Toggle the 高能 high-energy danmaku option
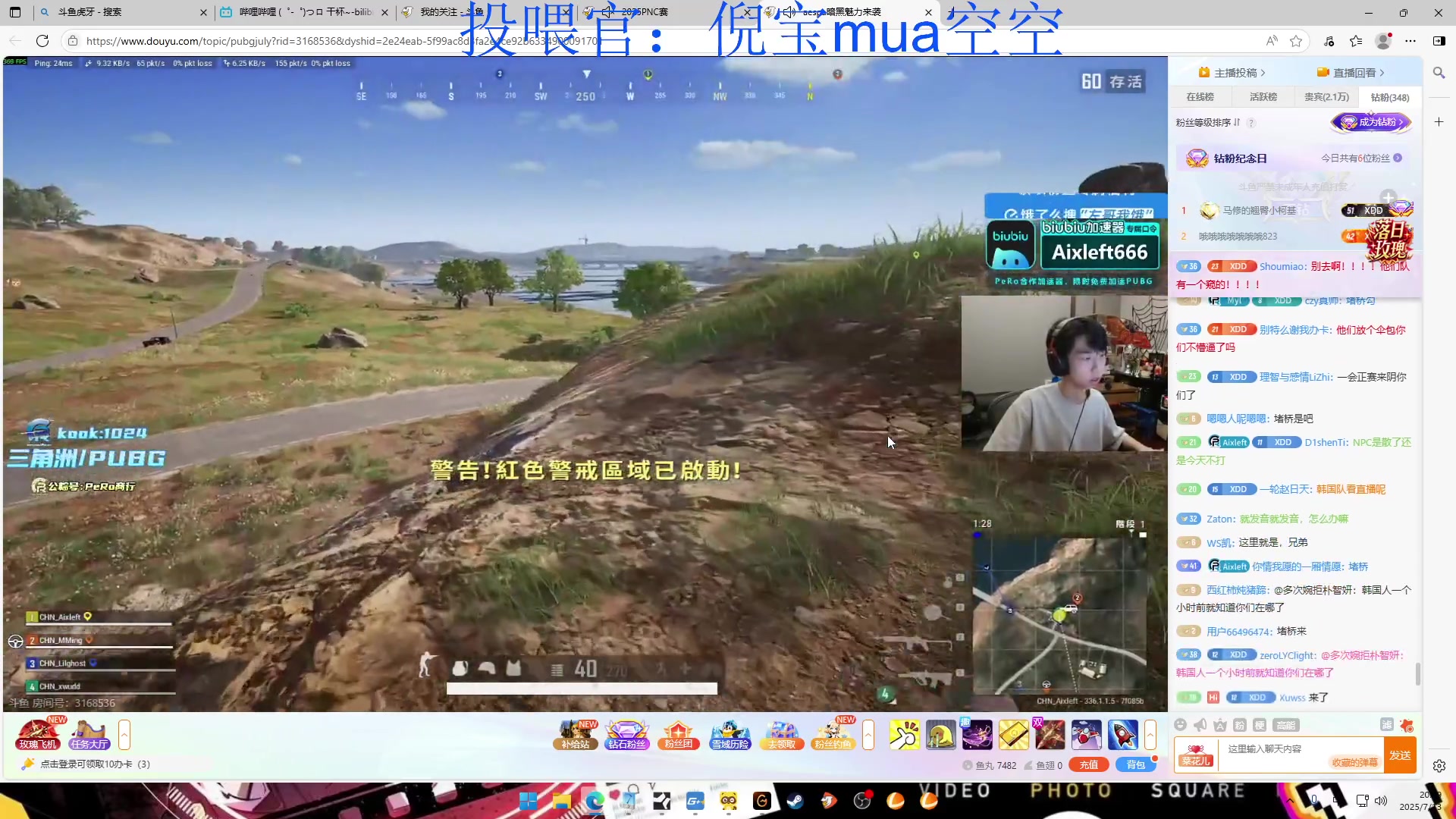This screenshot has width=1456, height=819. pos(1286,725)
